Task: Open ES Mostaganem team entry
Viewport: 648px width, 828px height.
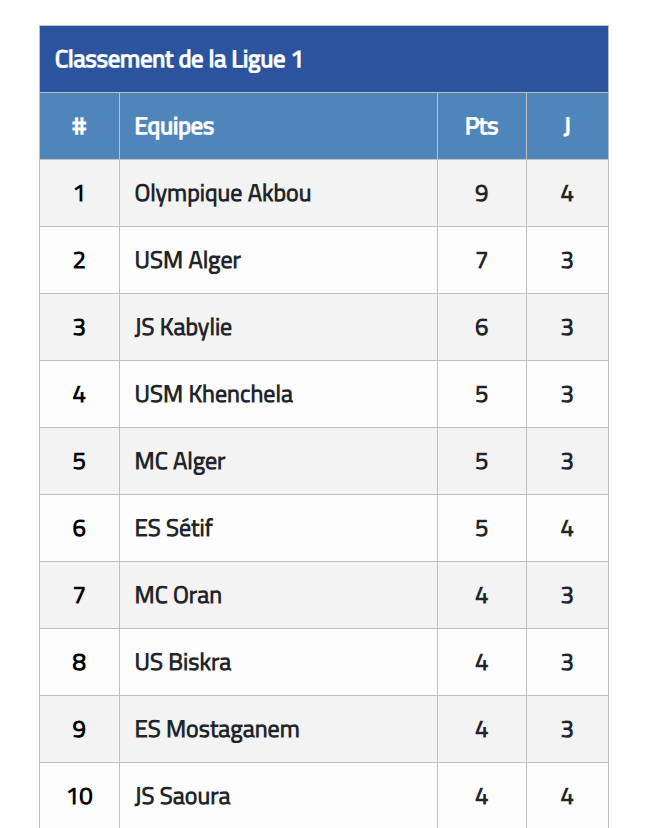Action: pyautogui.click(x=217, y=730)
